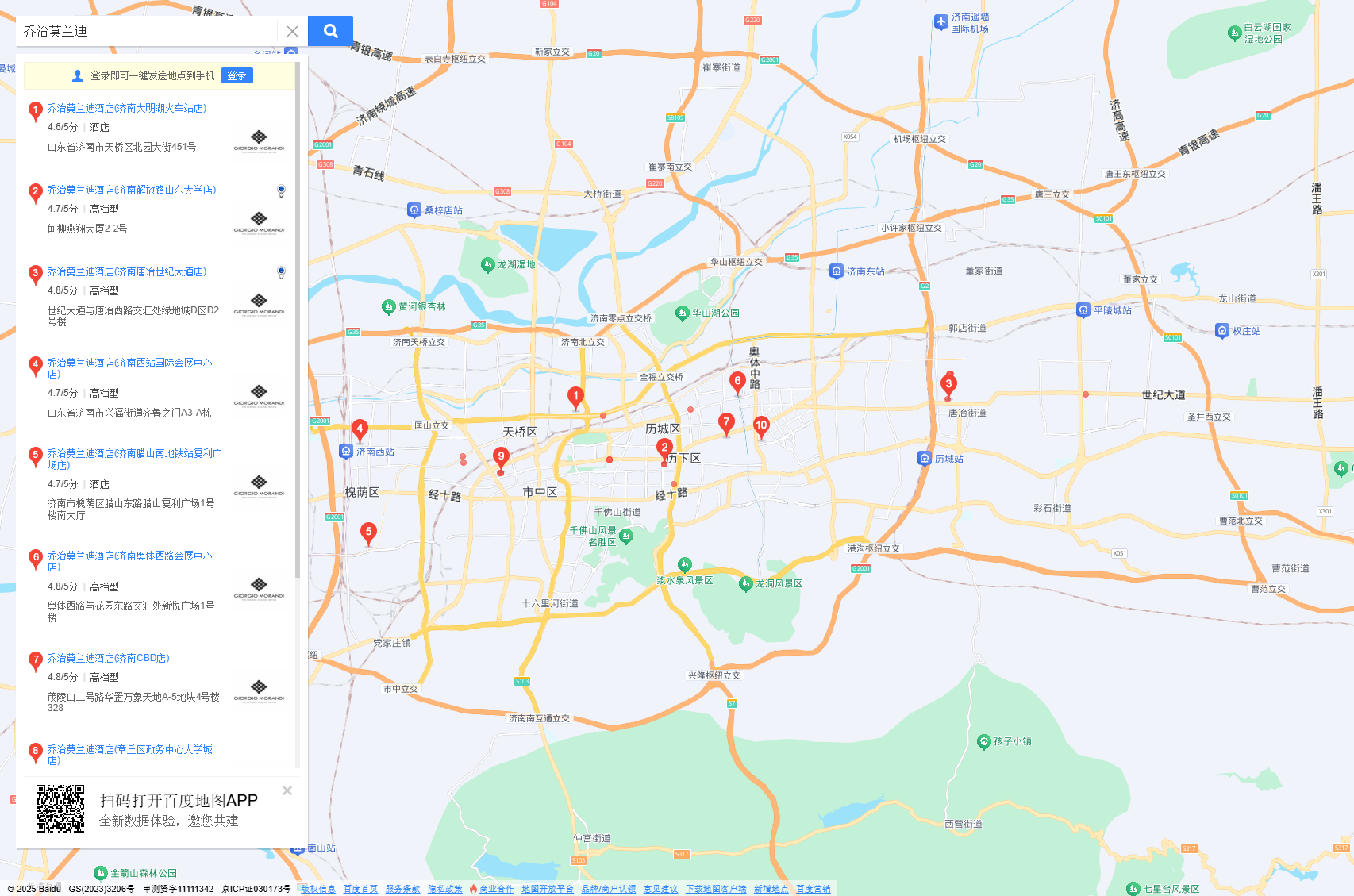Click the 济南西站 railway station icon

345,452
